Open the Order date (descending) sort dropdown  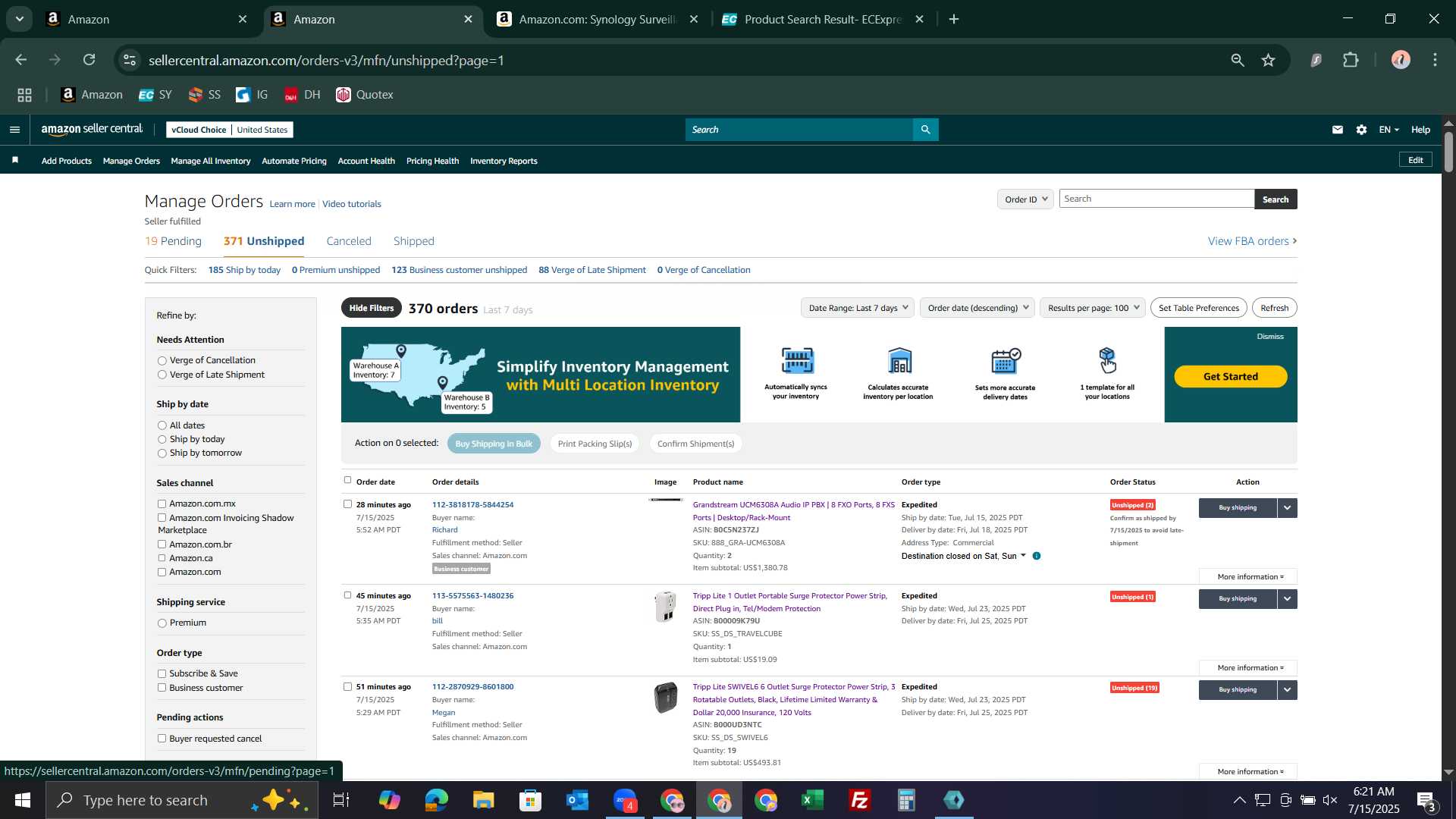[977, 308]
